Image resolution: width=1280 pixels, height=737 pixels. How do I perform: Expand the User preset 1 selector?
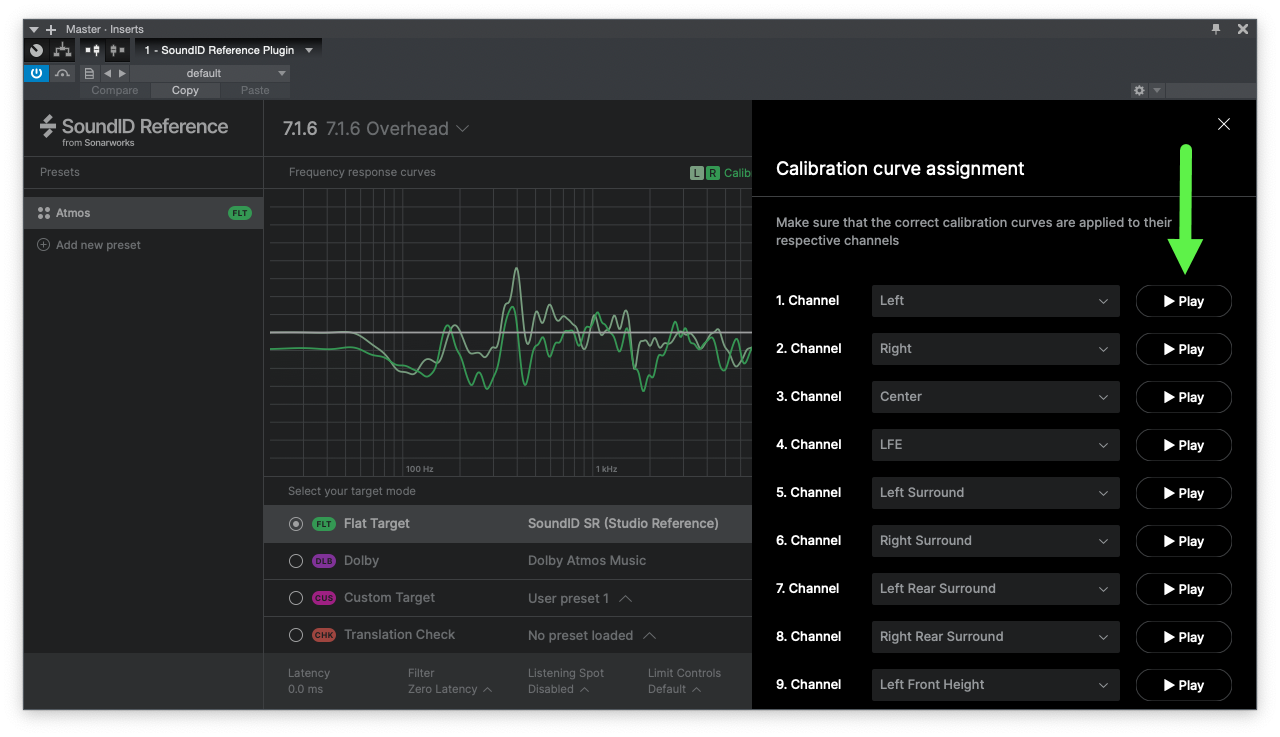click(x=580, y=598)
